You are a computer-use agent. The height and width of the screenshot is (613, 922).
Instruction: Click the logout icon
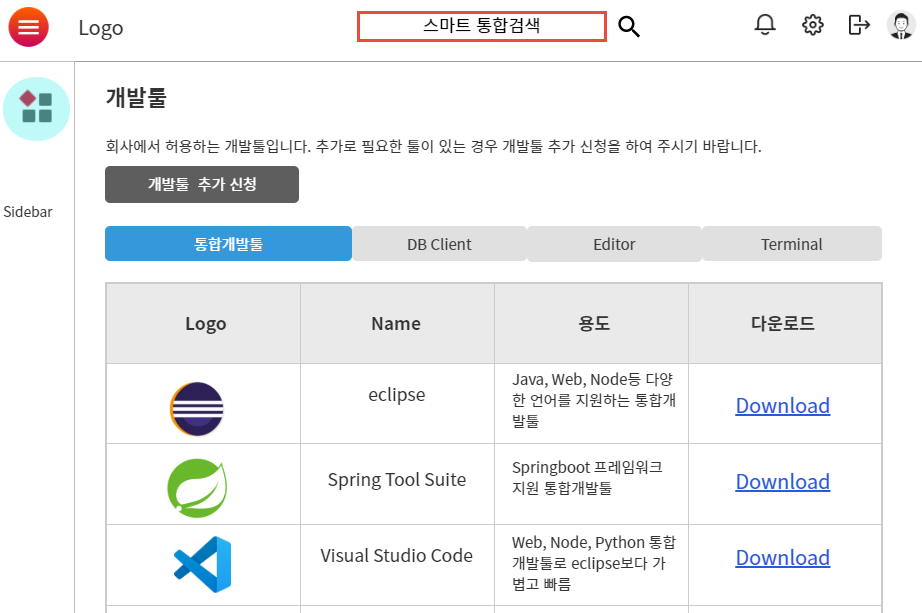[859, 25]
